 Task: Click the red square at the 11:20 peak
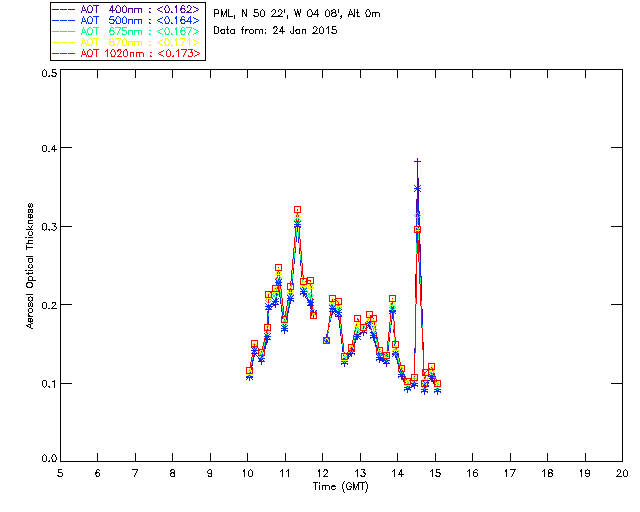[297, 209]
